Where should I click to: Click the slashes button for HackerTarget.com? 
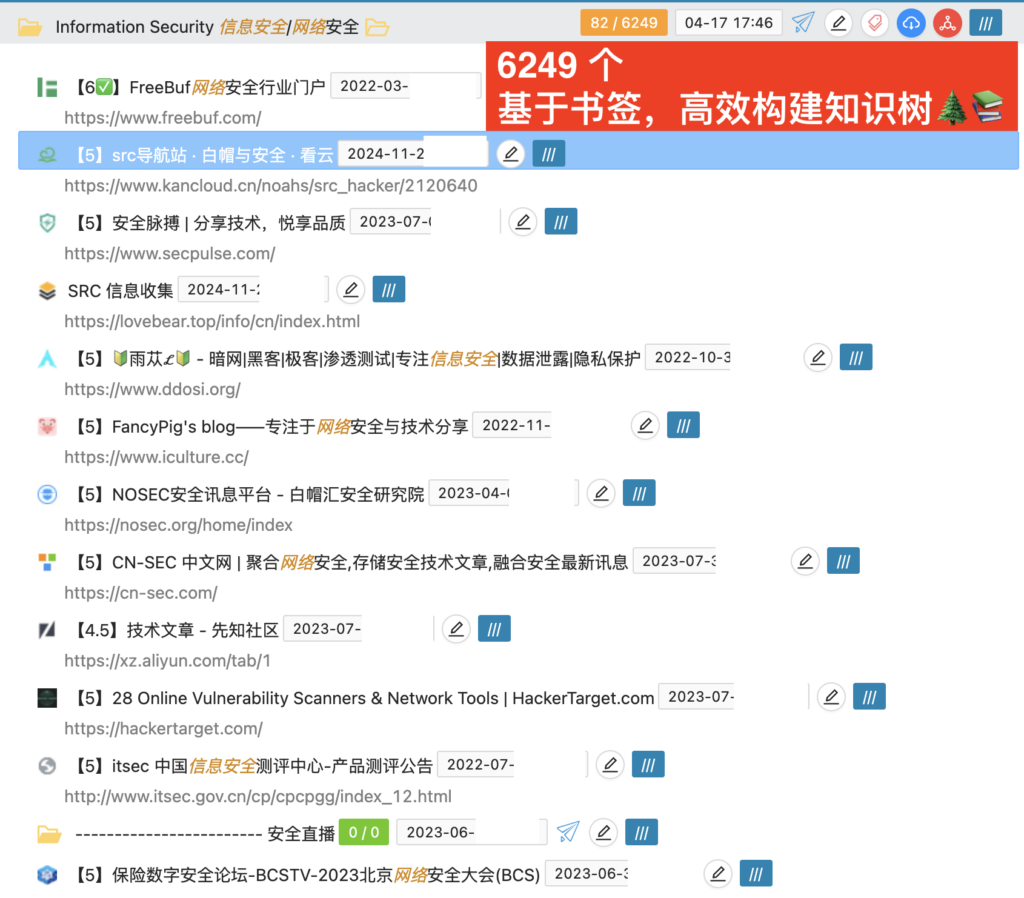(x=870, y=698)
